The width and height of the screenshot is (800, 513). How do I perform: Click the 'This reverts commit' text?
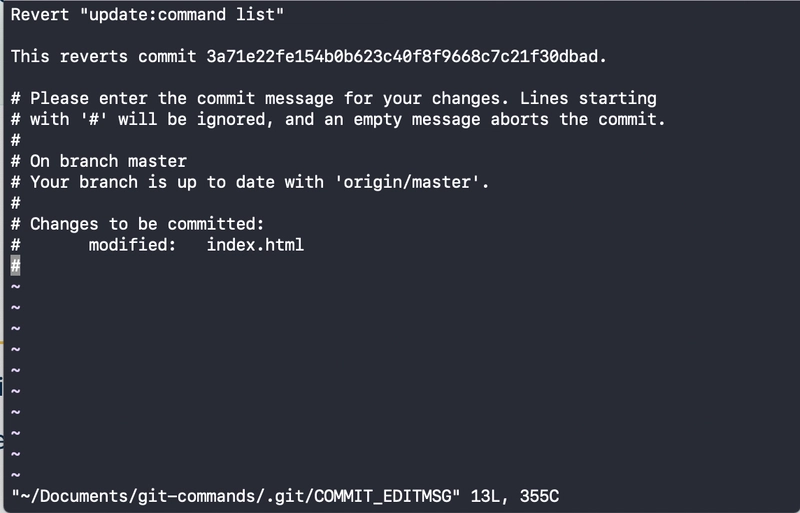103,56
